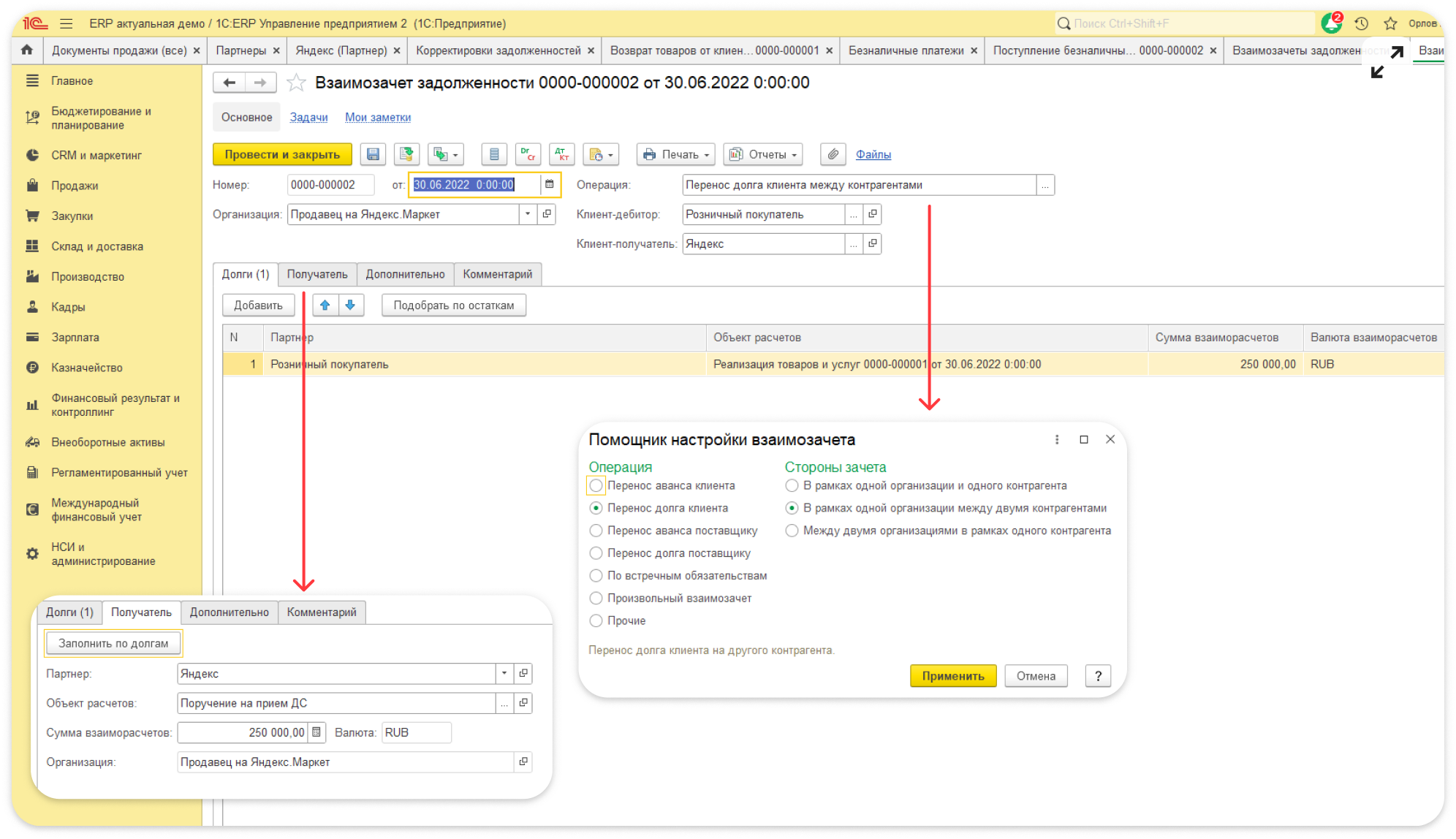Switch to the Дополнительно tab
Viewport: 1456px width, 839px height.
click(x=405, y=274)
